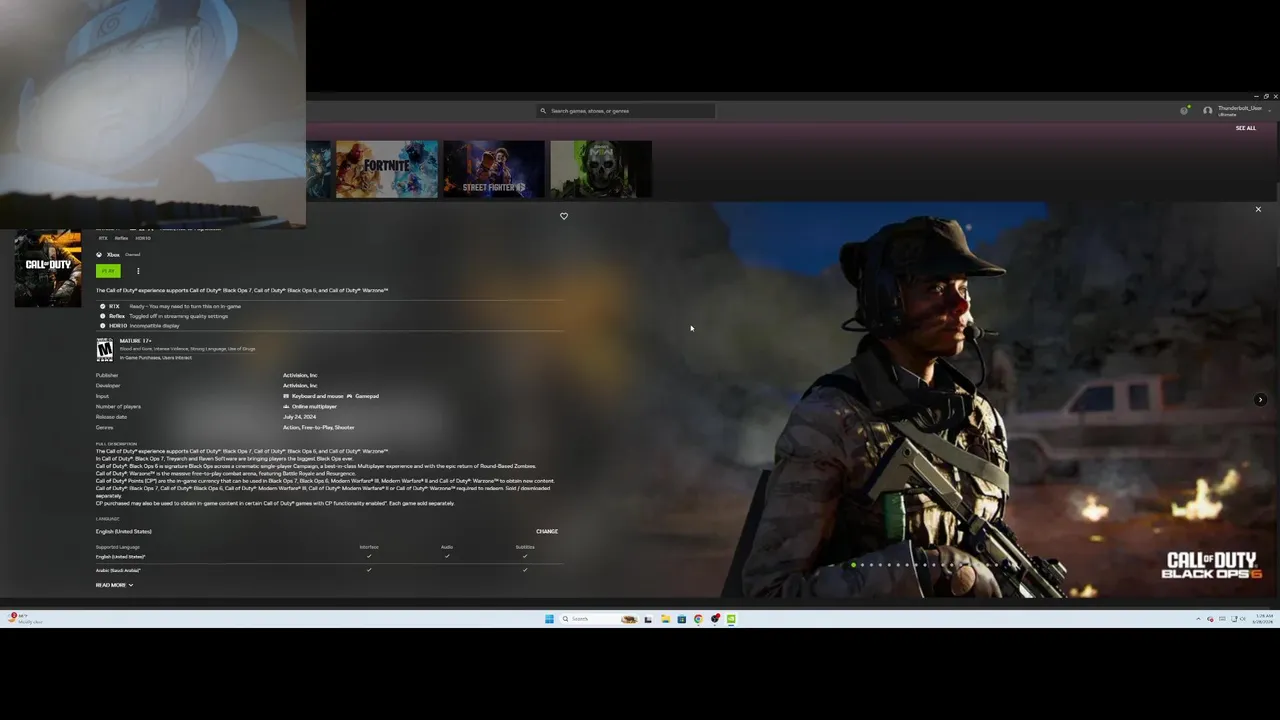The width and height of the screenshot is (1280, 720).
Task: Close the game details panel
Action: [x=1258, y=209]
